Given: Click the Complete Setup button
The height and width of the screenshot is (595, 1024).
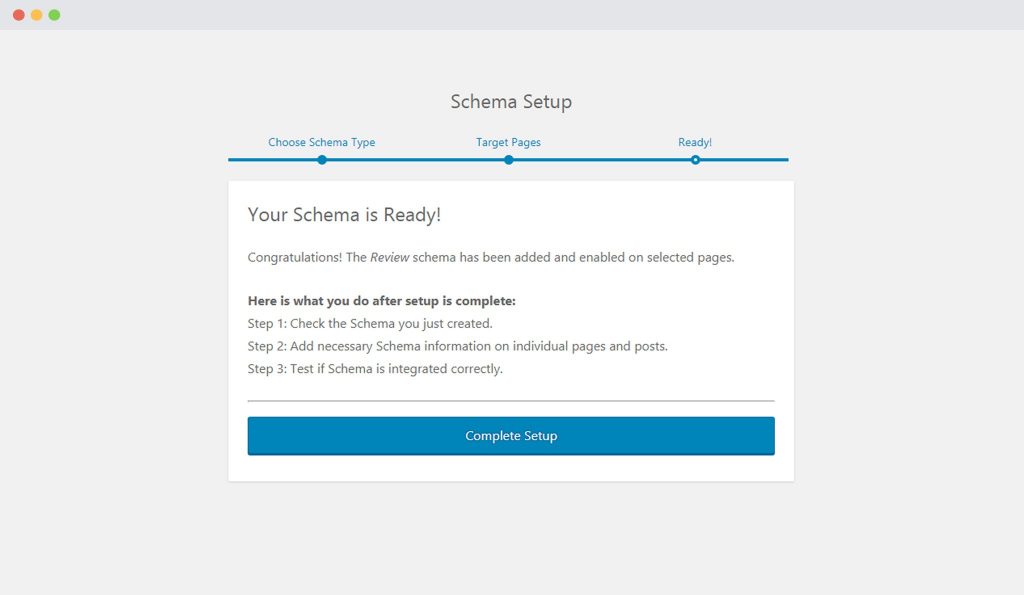Looking at the screenshot, I should pyautogui.click(x=511, y=436).
